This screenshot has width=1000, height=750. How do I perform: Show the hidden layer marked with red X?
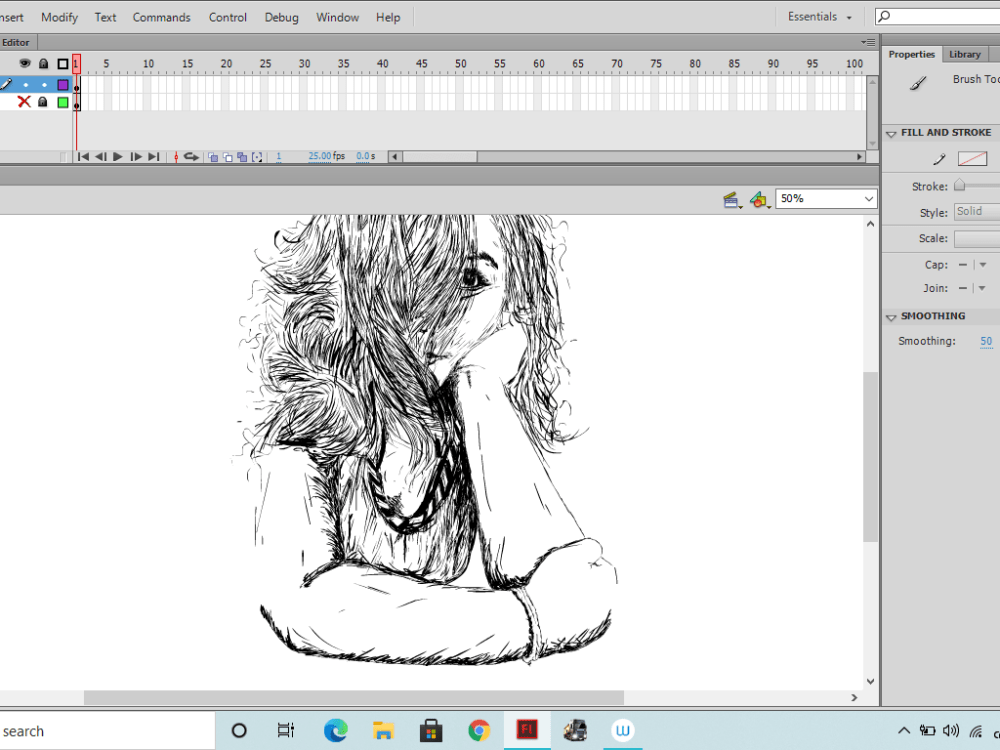click(x=24, y=101)
